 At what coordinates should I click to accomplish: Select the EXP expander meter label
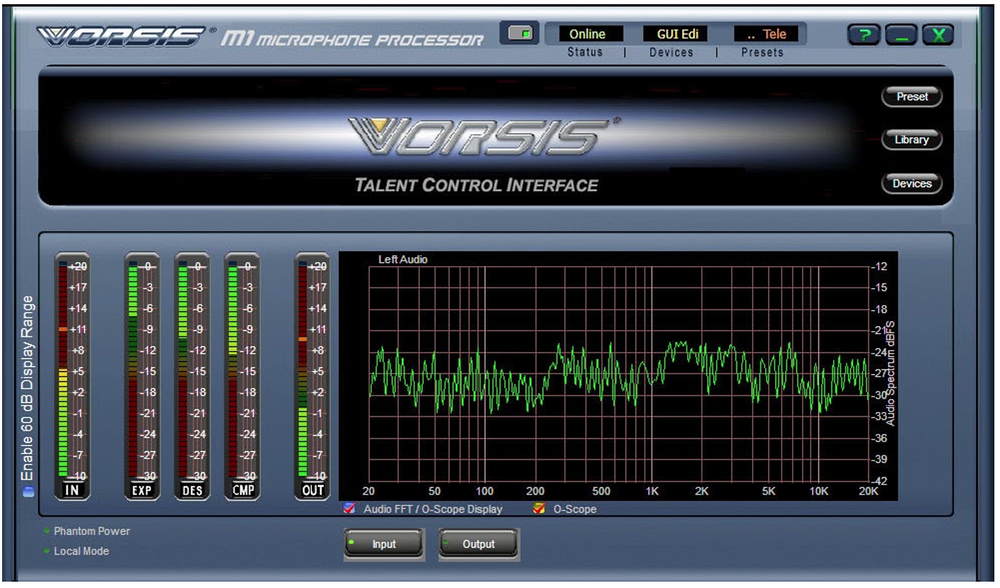[141, 491]
